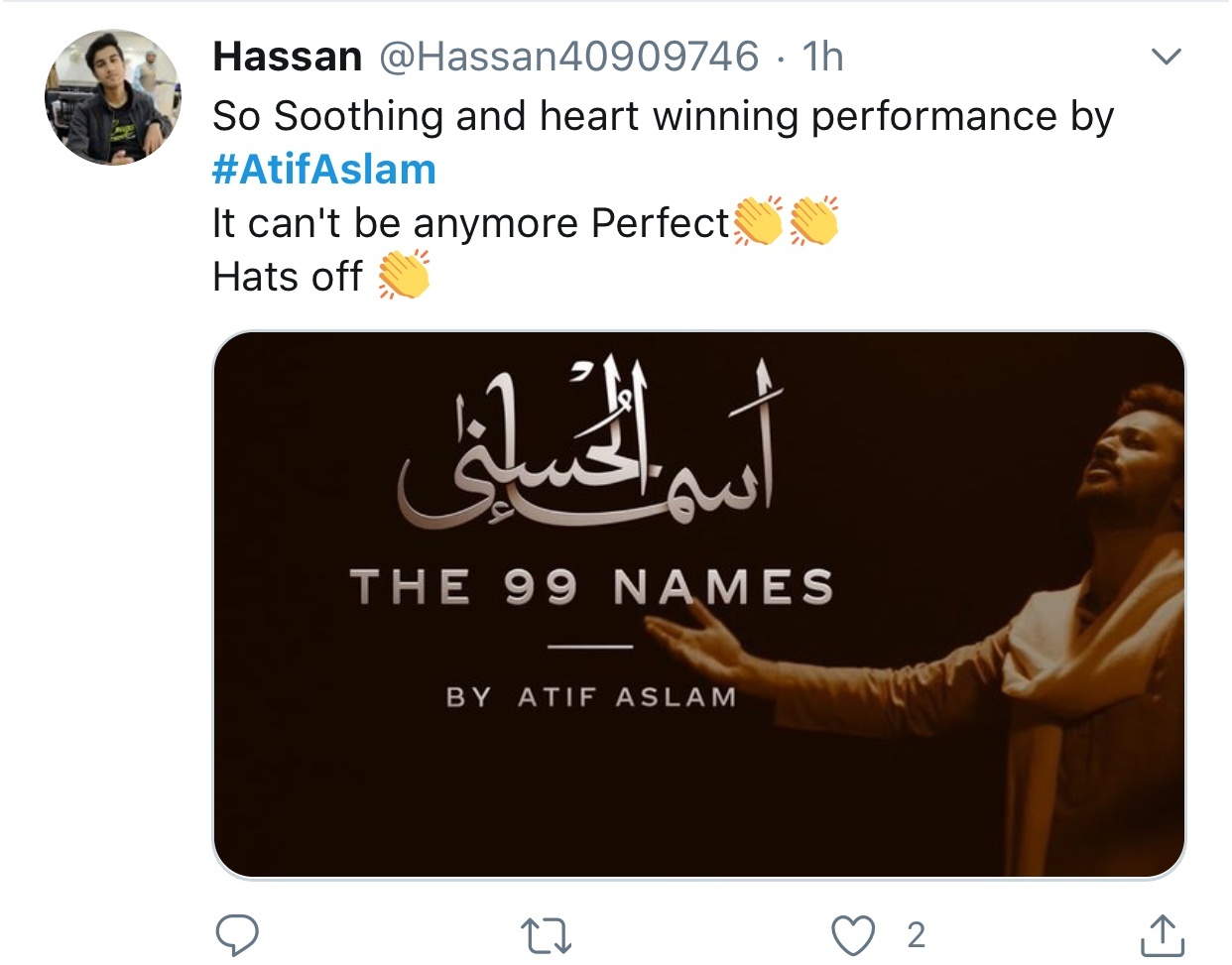Expand the tweet options chevron

[1166, 57]
